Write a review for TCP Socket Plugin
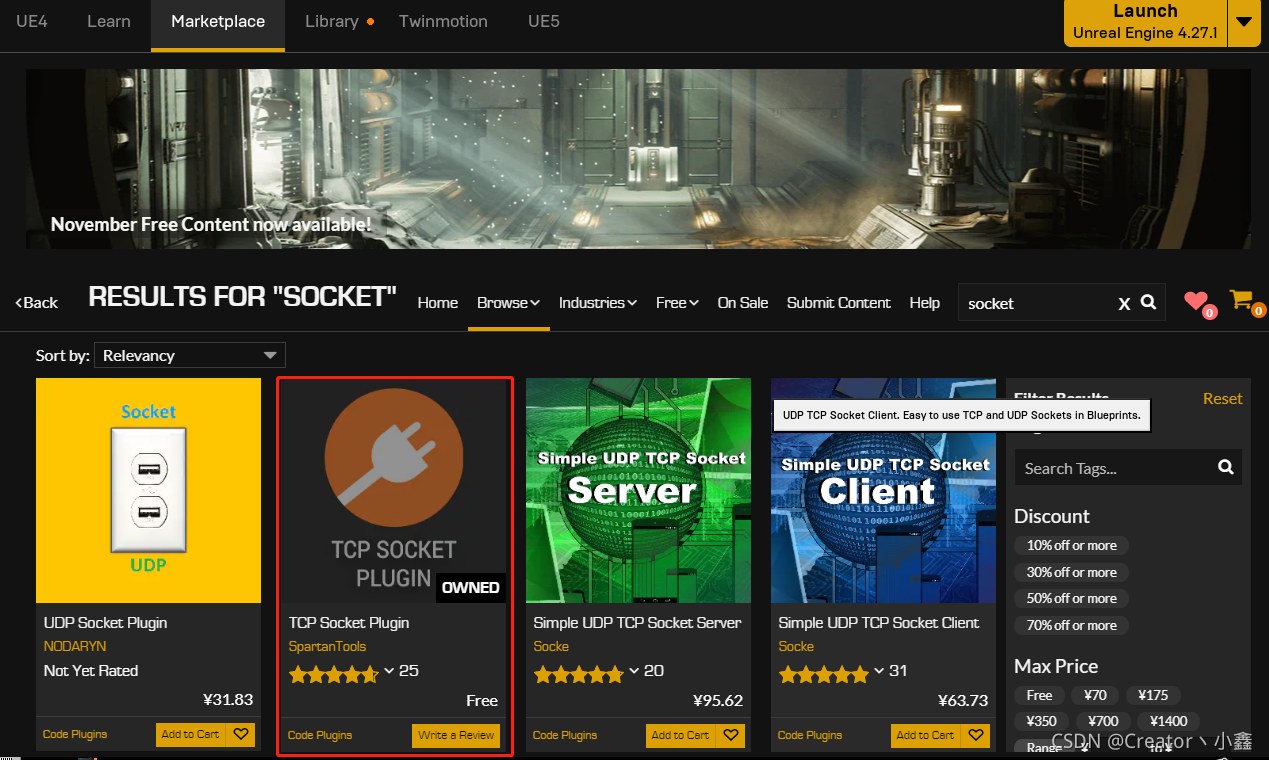This screenshot has height=760, width=1269. click(456, 735)
